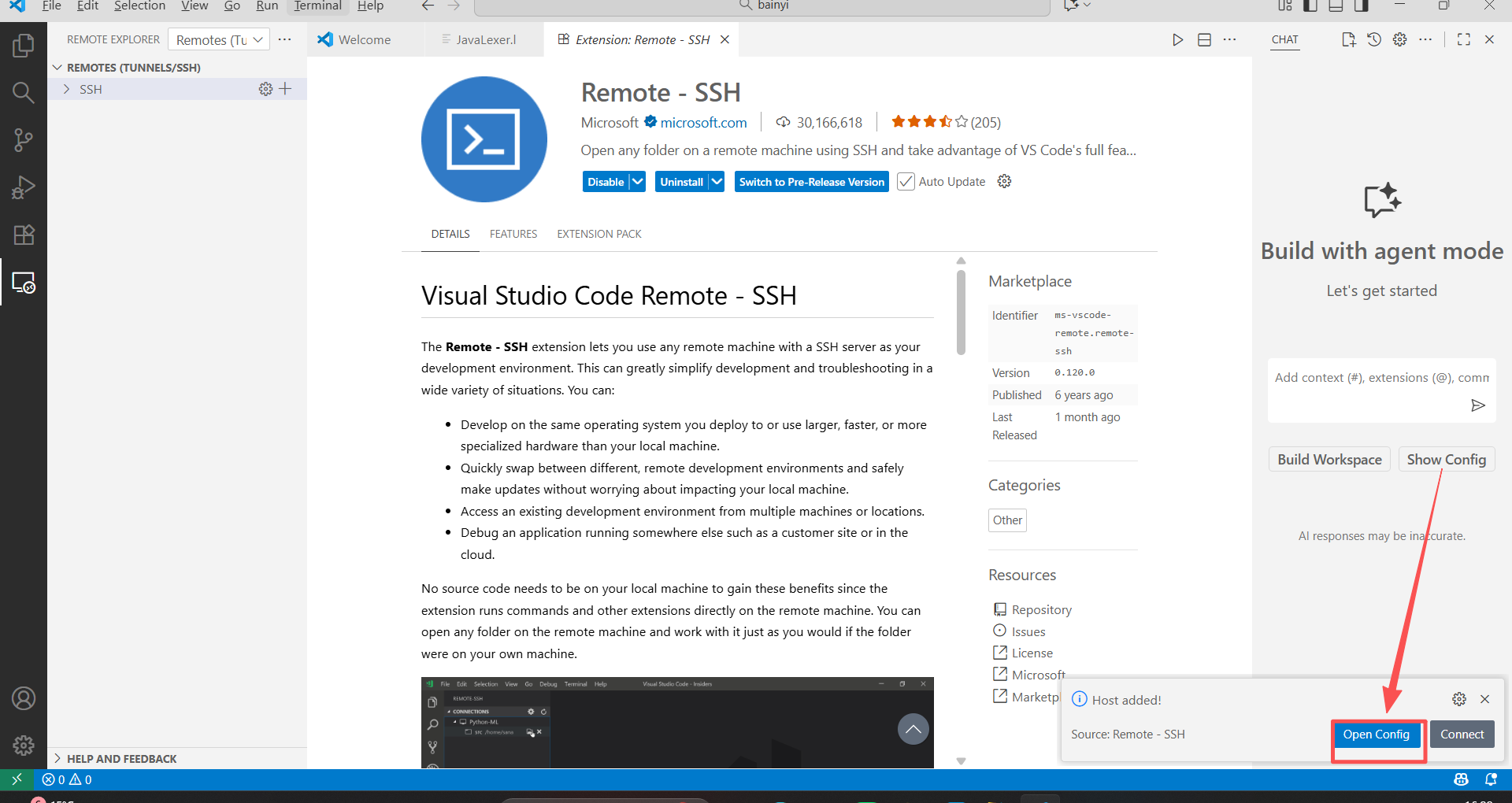Viewport: 1512px width, 803px height.
Task: Open notification settings gear on Host added toast
Action: 1459,699
